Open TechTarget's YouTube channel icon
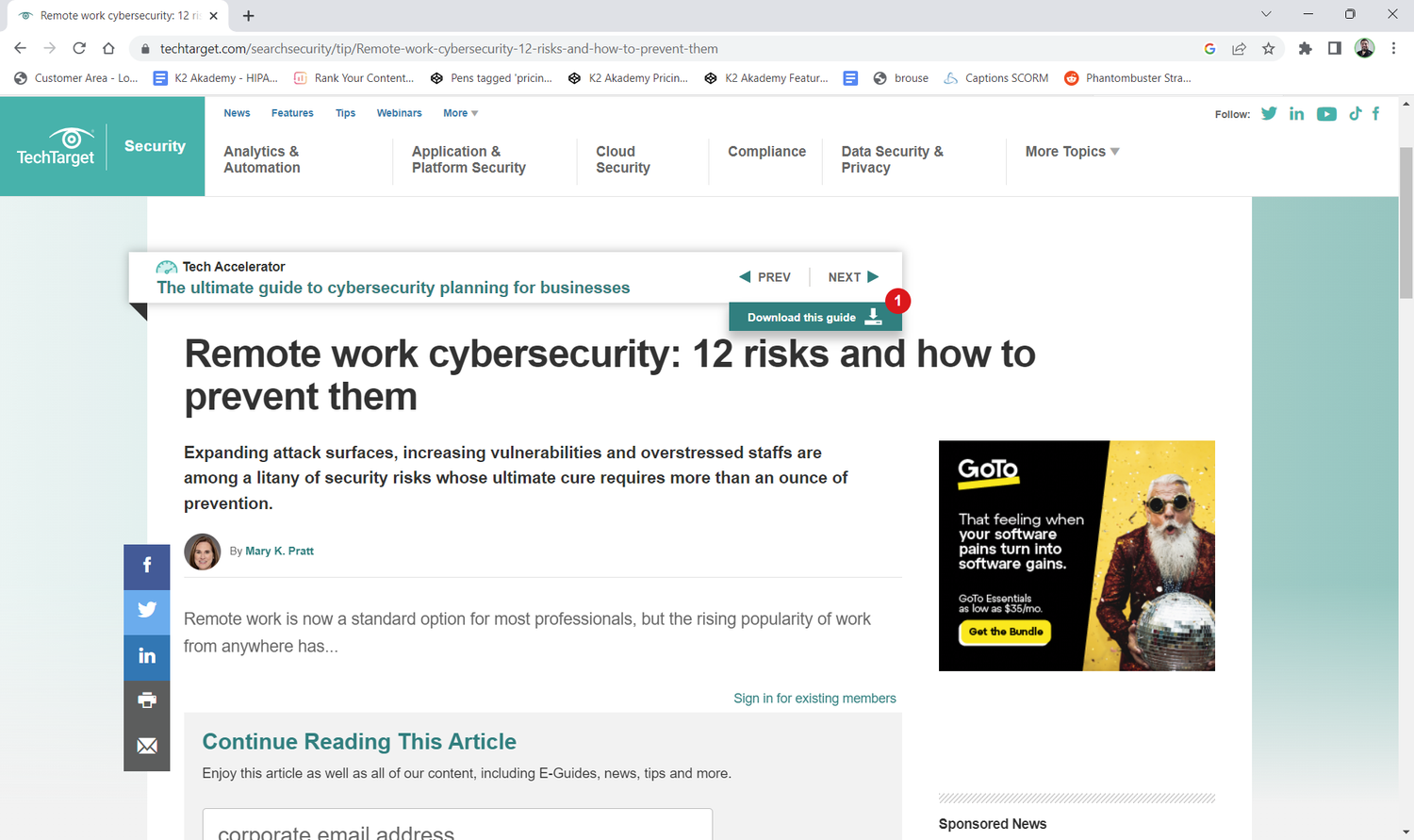1414x840 pixels. (x=1326, y=113)
